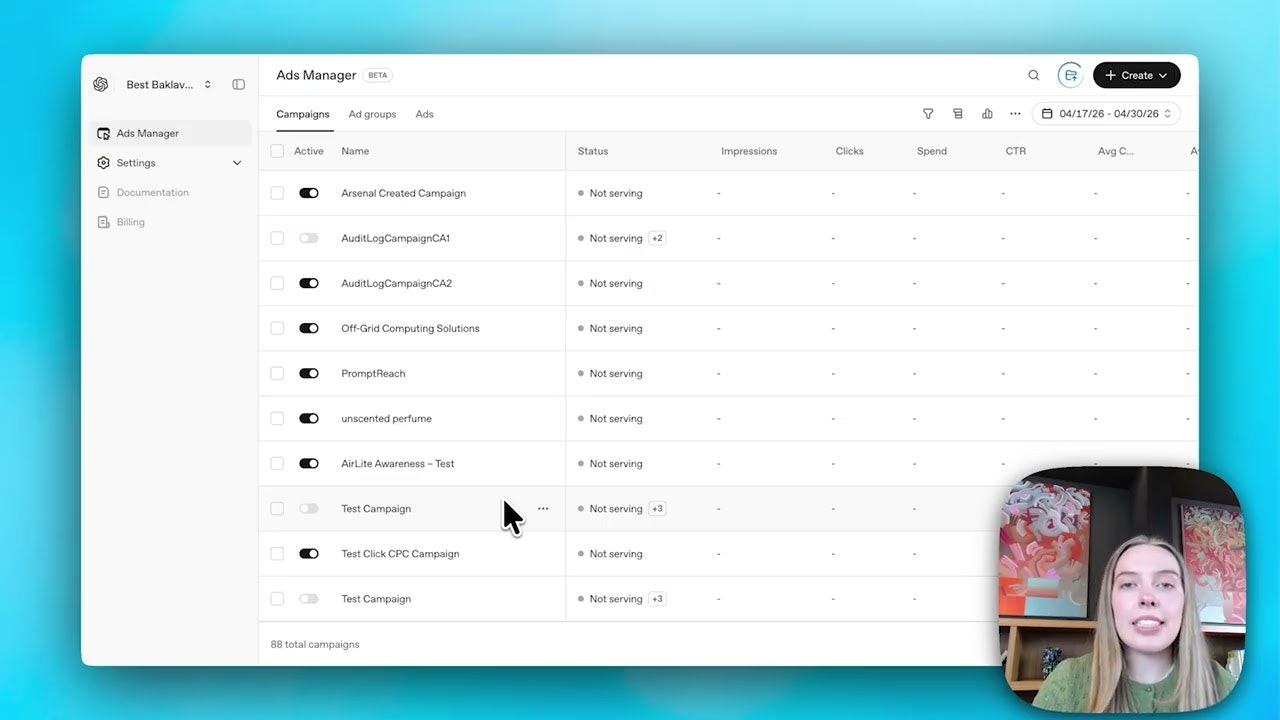
Task: Open Off-Grid Computing Solutions campaign
Action: (x=410, y=328)
